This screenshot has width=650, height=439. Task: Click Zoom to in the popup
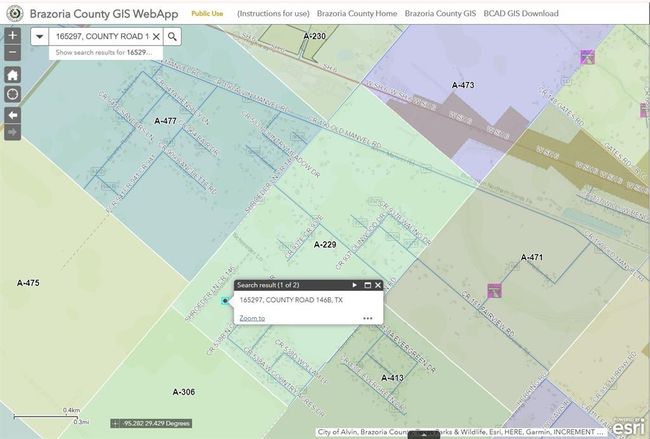252,318
